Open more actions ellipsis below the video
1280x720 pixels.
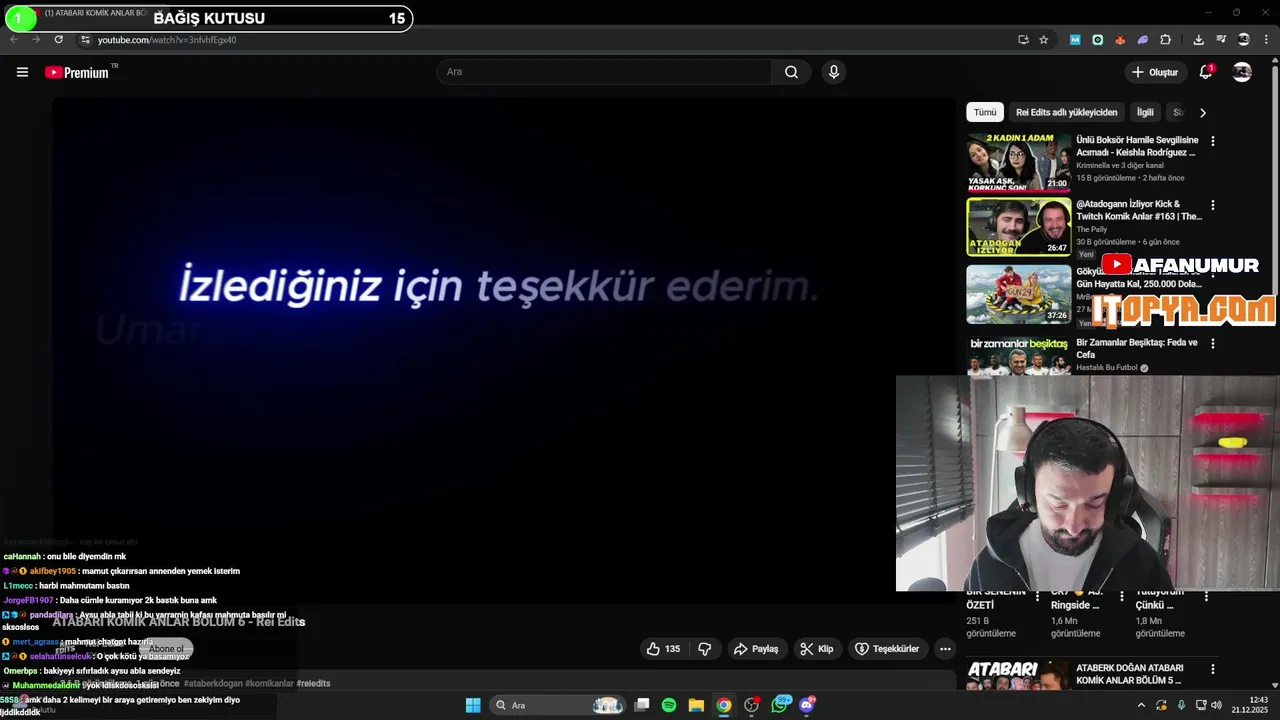(x=945, y=649)
